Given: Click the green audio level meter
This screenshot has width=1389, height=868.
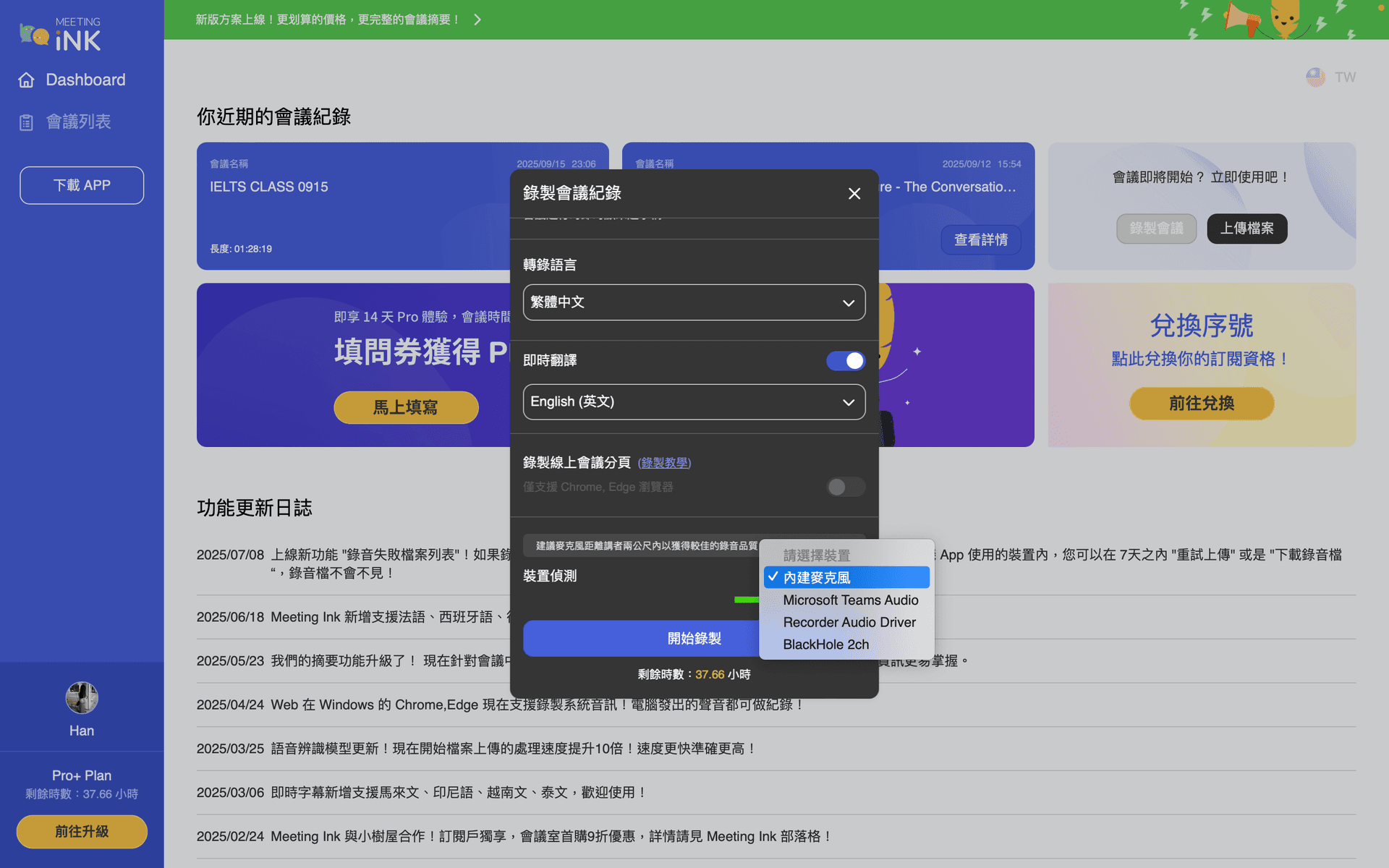Looking at the screenshot, I should (x=745, y=600).
